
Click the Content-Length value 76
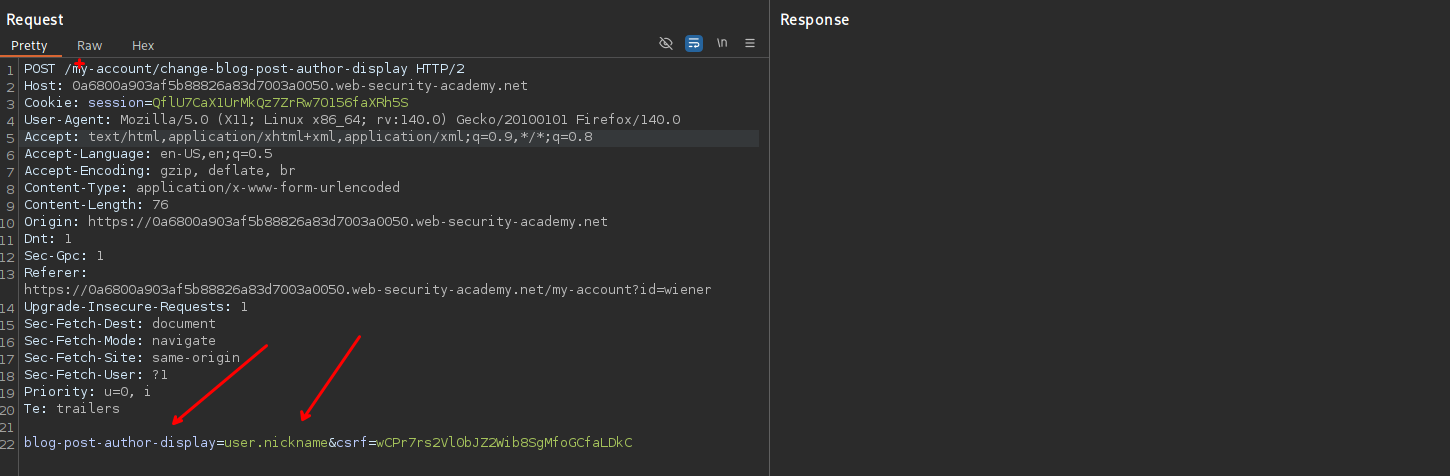coord(160,205)
